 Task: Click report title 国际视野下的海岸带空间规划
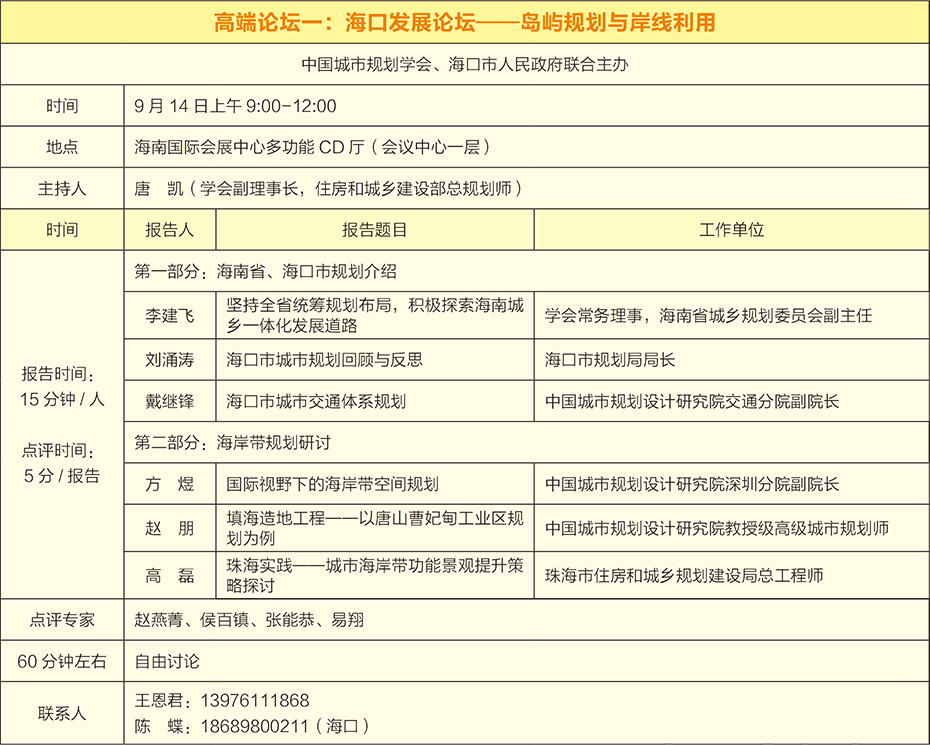333,484
